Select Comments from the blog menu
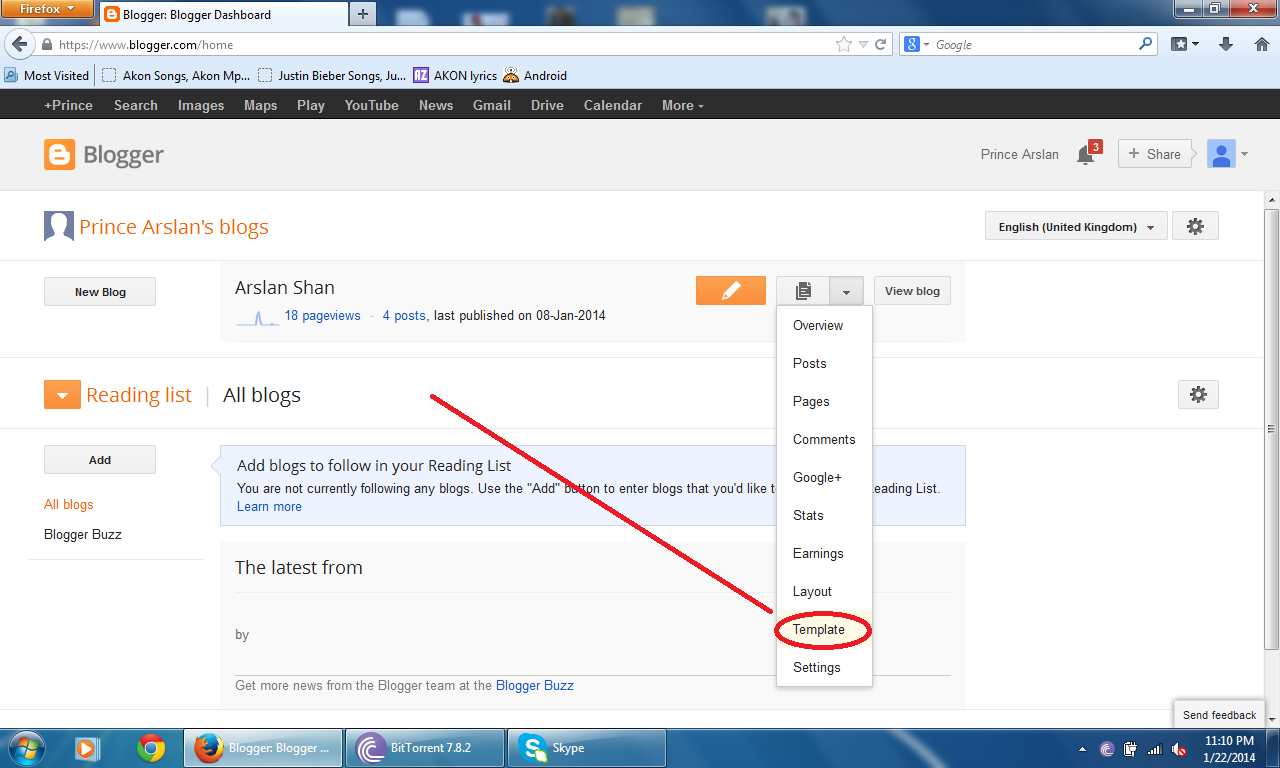 pos(825,440)
